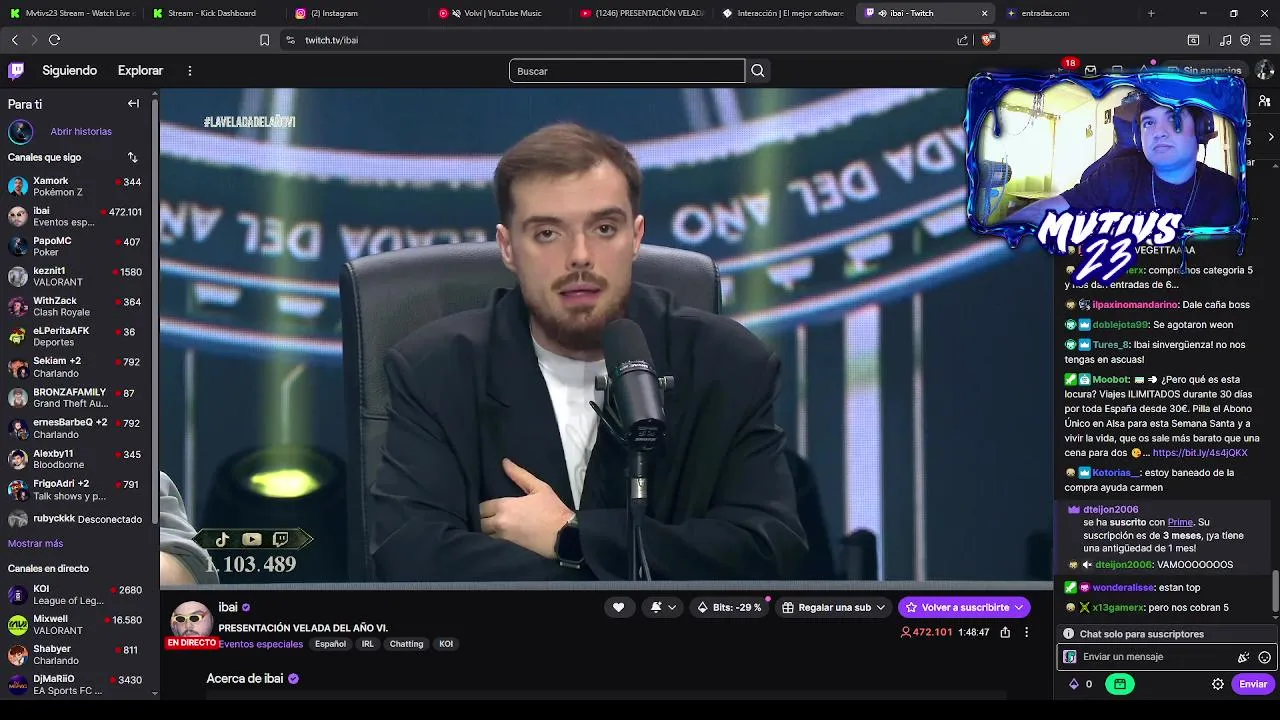Go back in browser
Image resolution: width=1280 pixels, height=720 pixels.
(14, 40)
